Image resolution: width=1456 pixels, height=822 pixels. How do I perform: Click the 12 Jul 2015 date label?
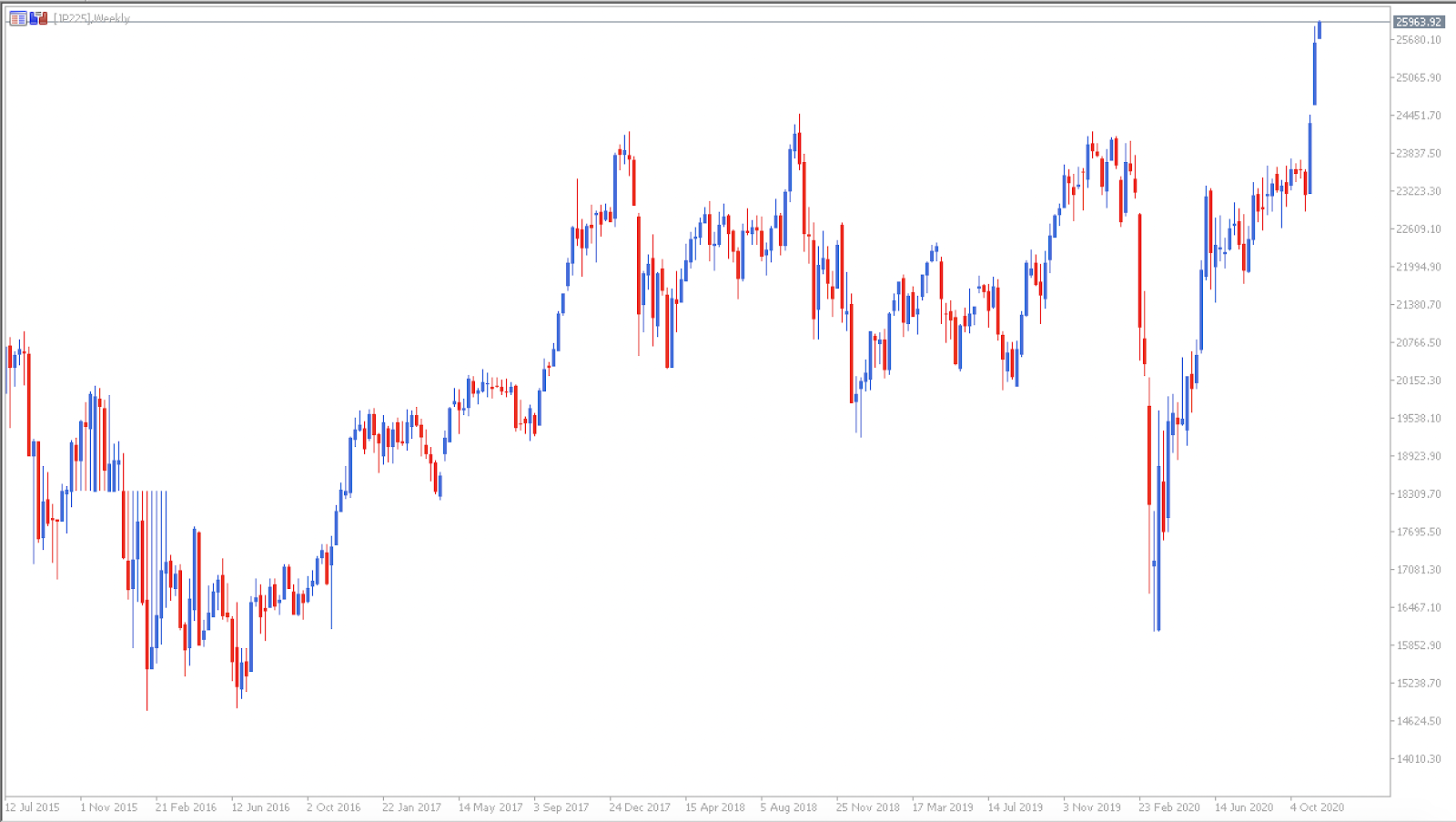tap(33, 807)
